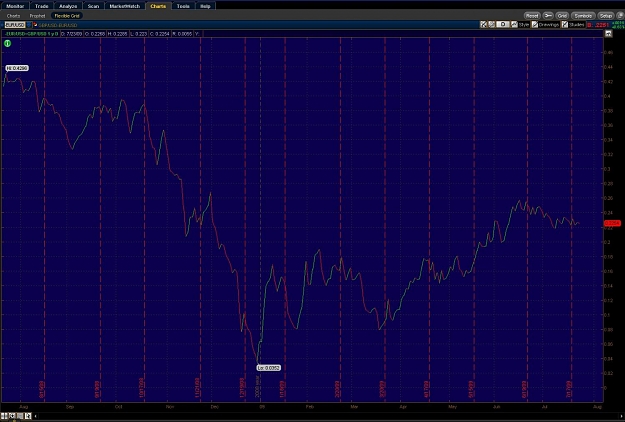Click the red icon before GBP/USD-EUR/USD

[35, 25]
